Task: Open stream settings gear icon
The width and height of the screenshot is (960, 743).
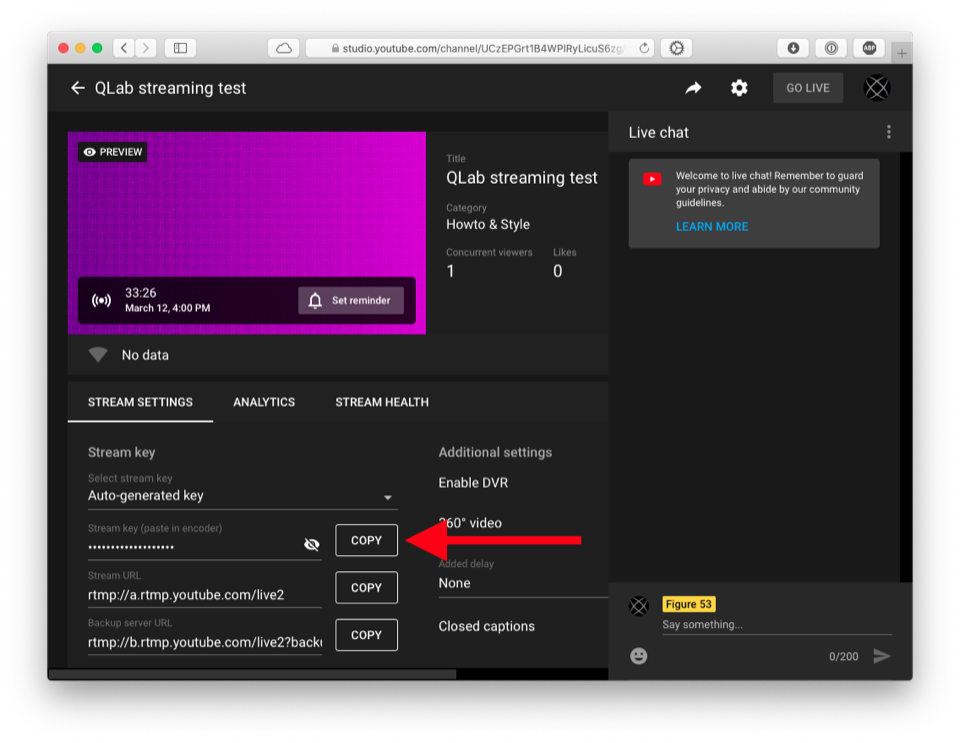Action: coord(739,88)
